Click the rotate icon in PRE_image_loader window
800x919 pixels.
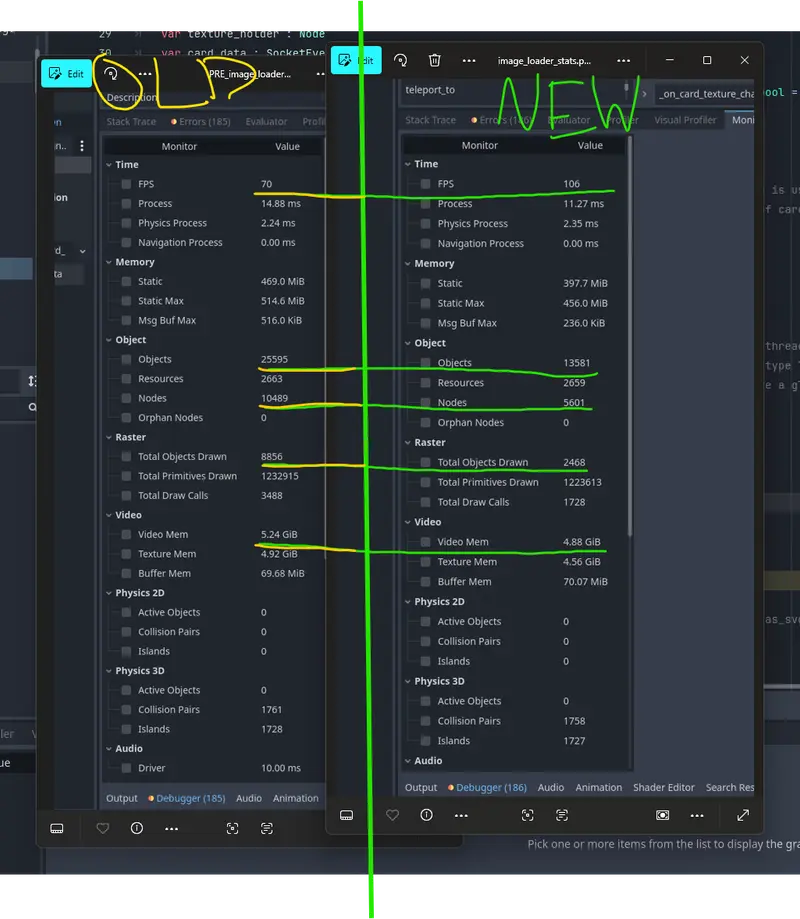[112, 73]
